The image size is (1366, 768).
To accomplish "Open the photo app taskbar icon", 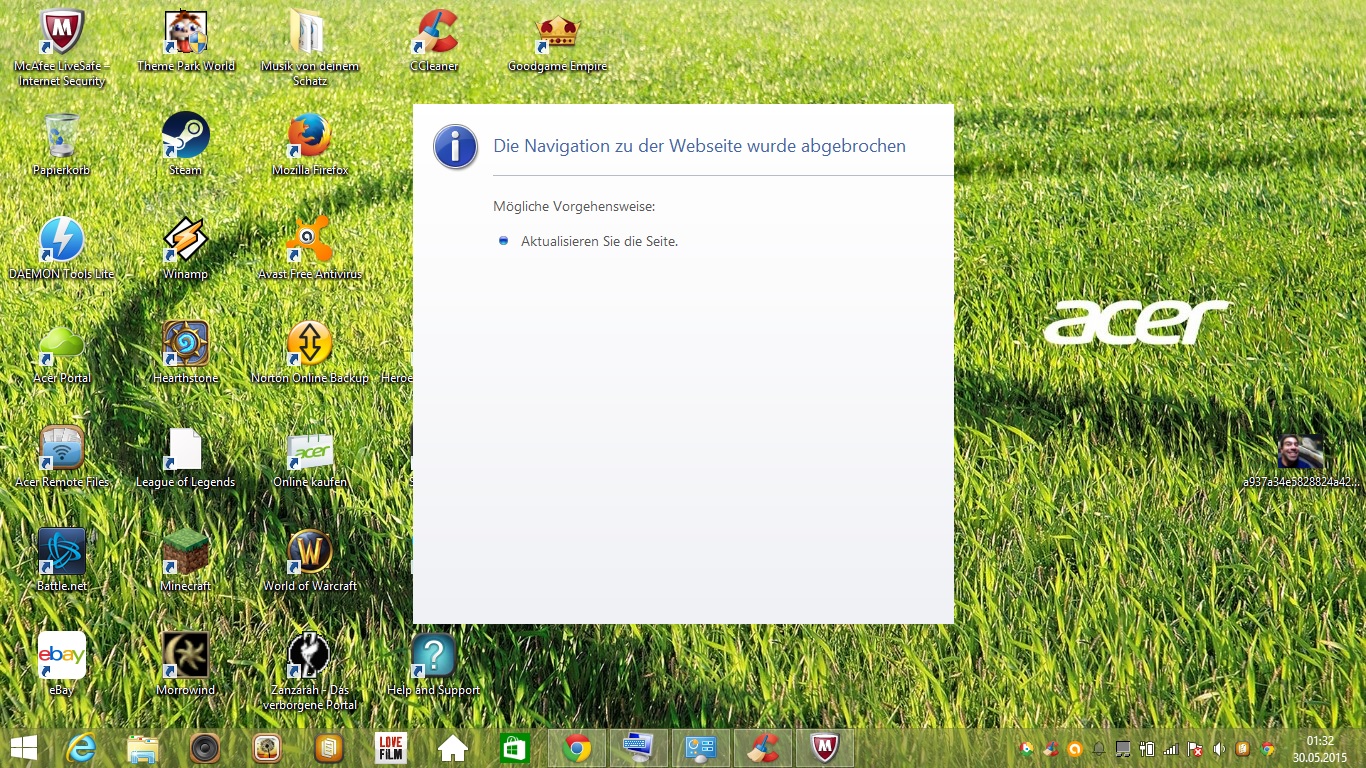I will pos(267,748).
